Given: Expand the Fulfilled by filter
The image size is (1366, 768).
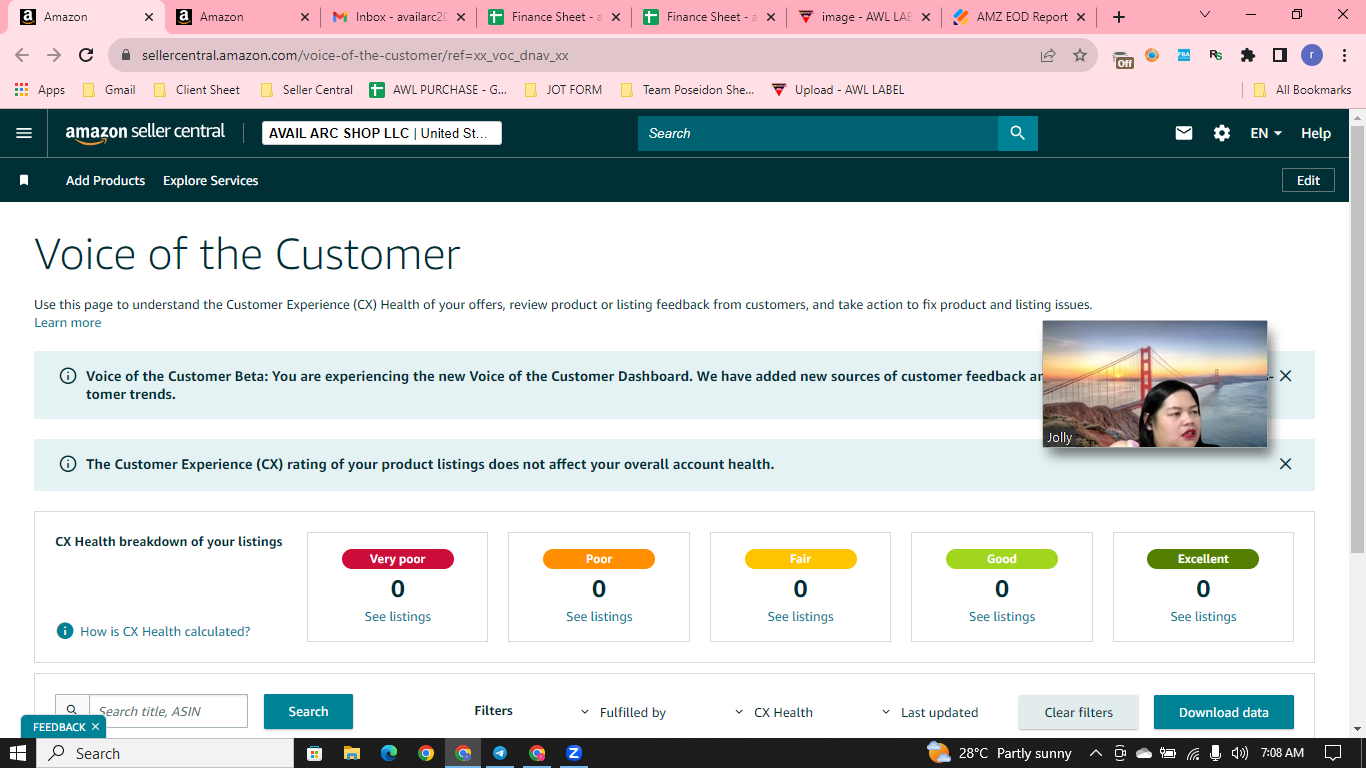Looking at the screenshot, I should 623,713.
